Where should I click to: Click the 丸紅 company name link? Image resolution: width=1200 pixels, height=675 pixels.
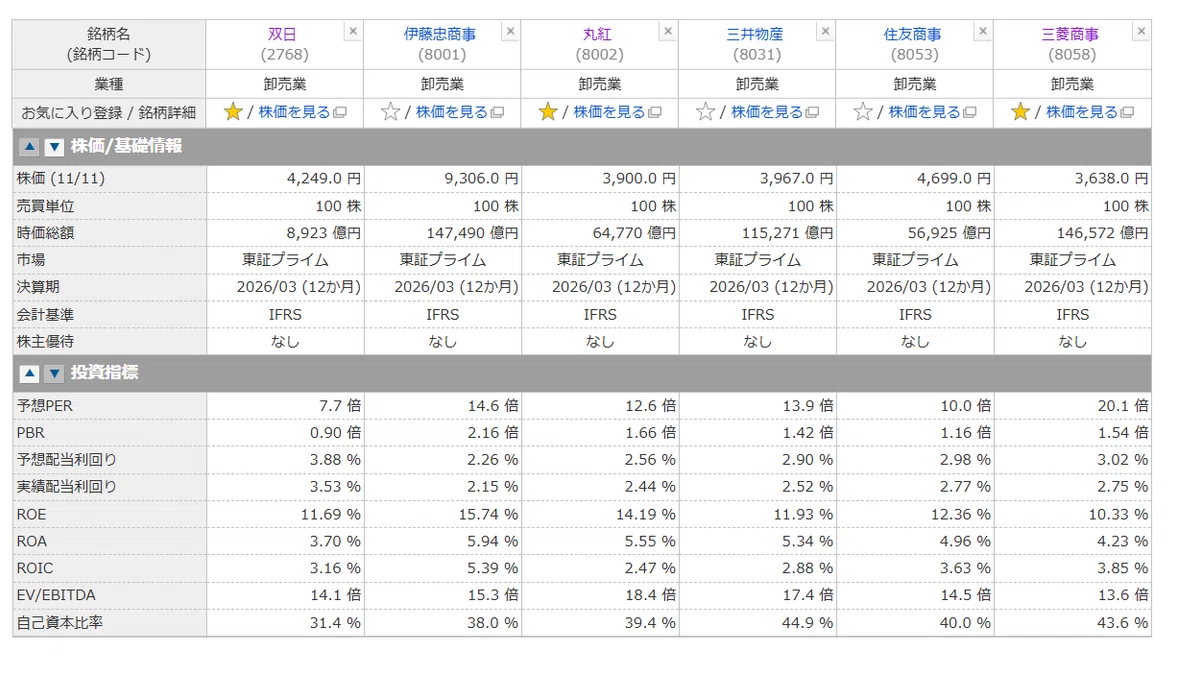pos(599,35)
